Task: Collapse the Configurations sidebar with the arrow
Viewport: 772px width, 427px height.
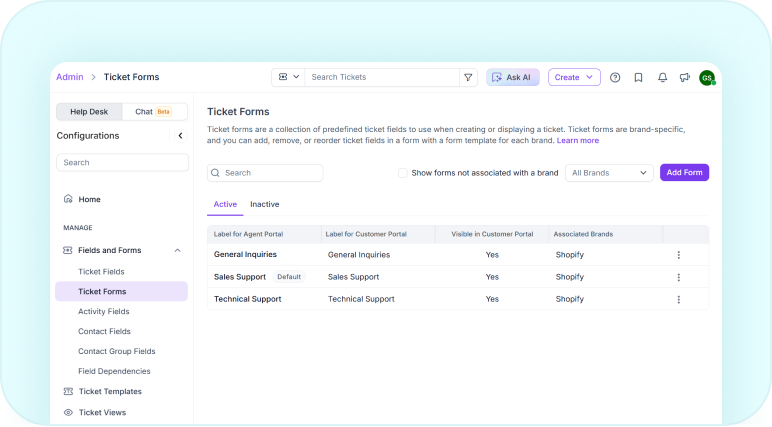Action: tap(180, 135)
